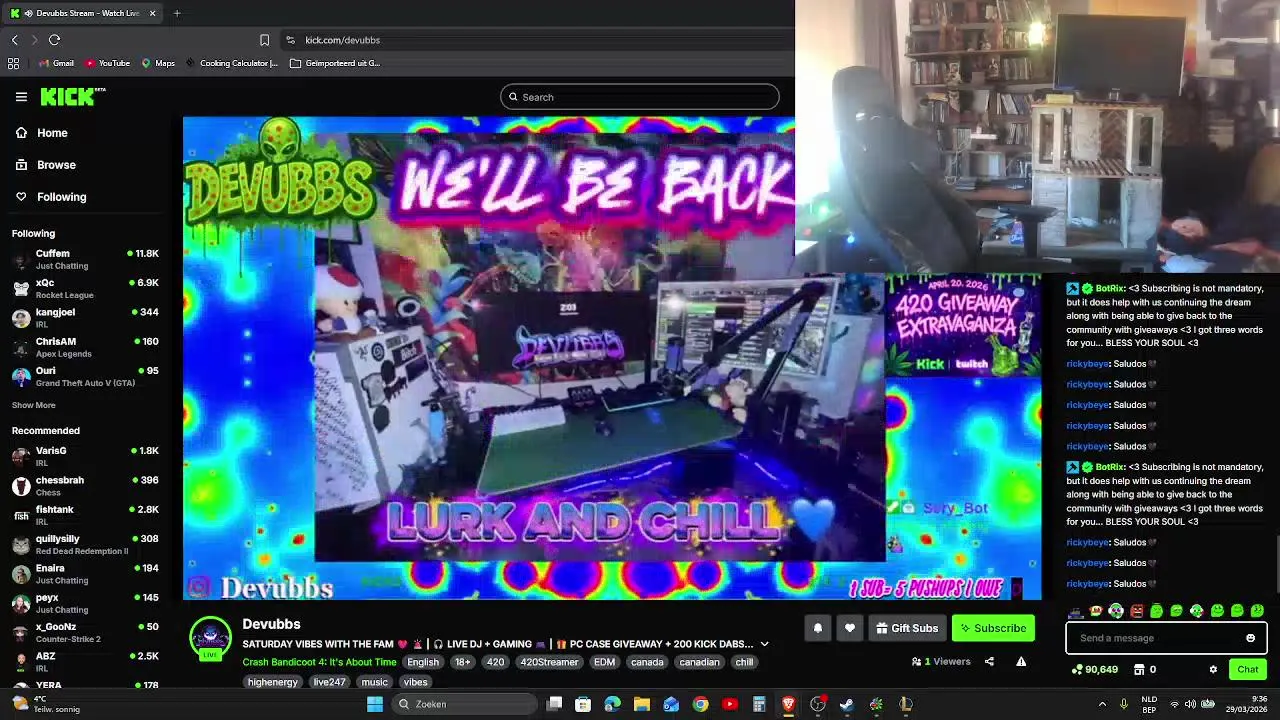
Task: Click the Gift Subs button
Action: pos(907,628)
